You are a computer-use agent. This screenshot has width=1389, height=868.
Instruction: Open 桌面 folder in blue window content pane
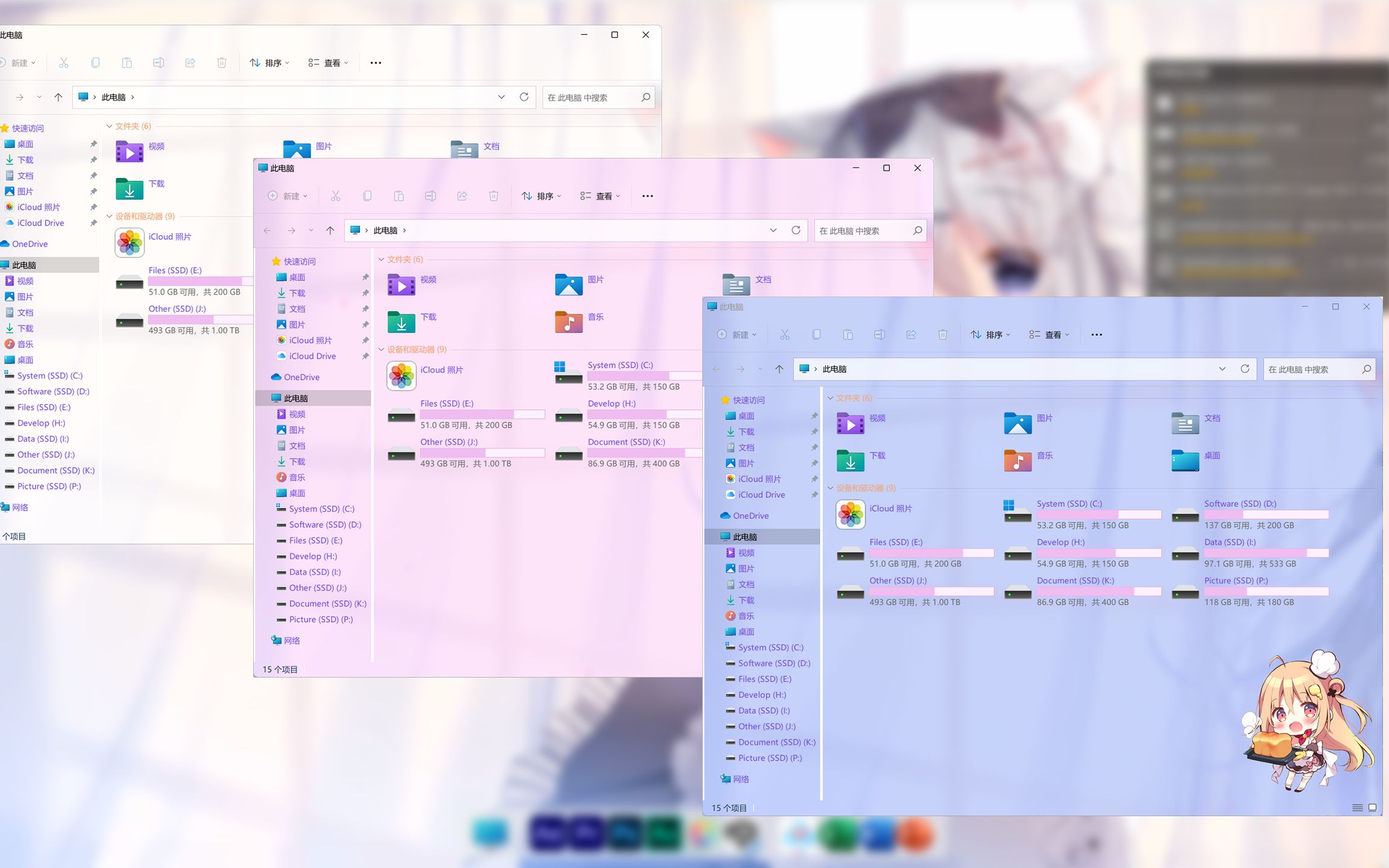point(1185,461)
